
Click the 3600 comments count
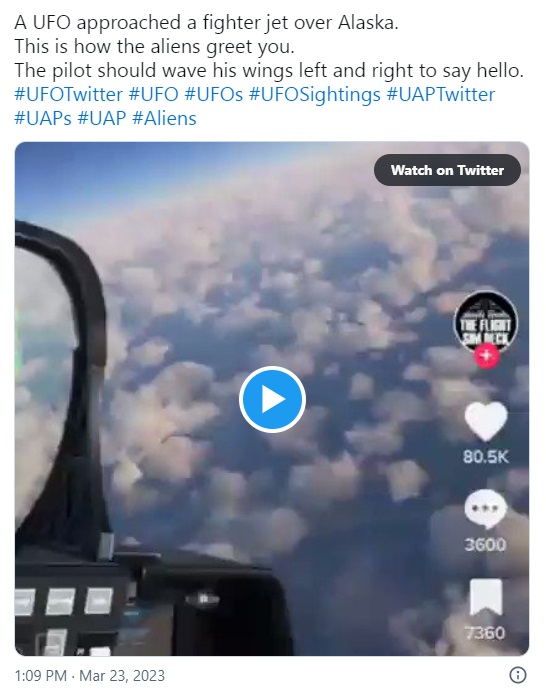click(x=486, y=545)
